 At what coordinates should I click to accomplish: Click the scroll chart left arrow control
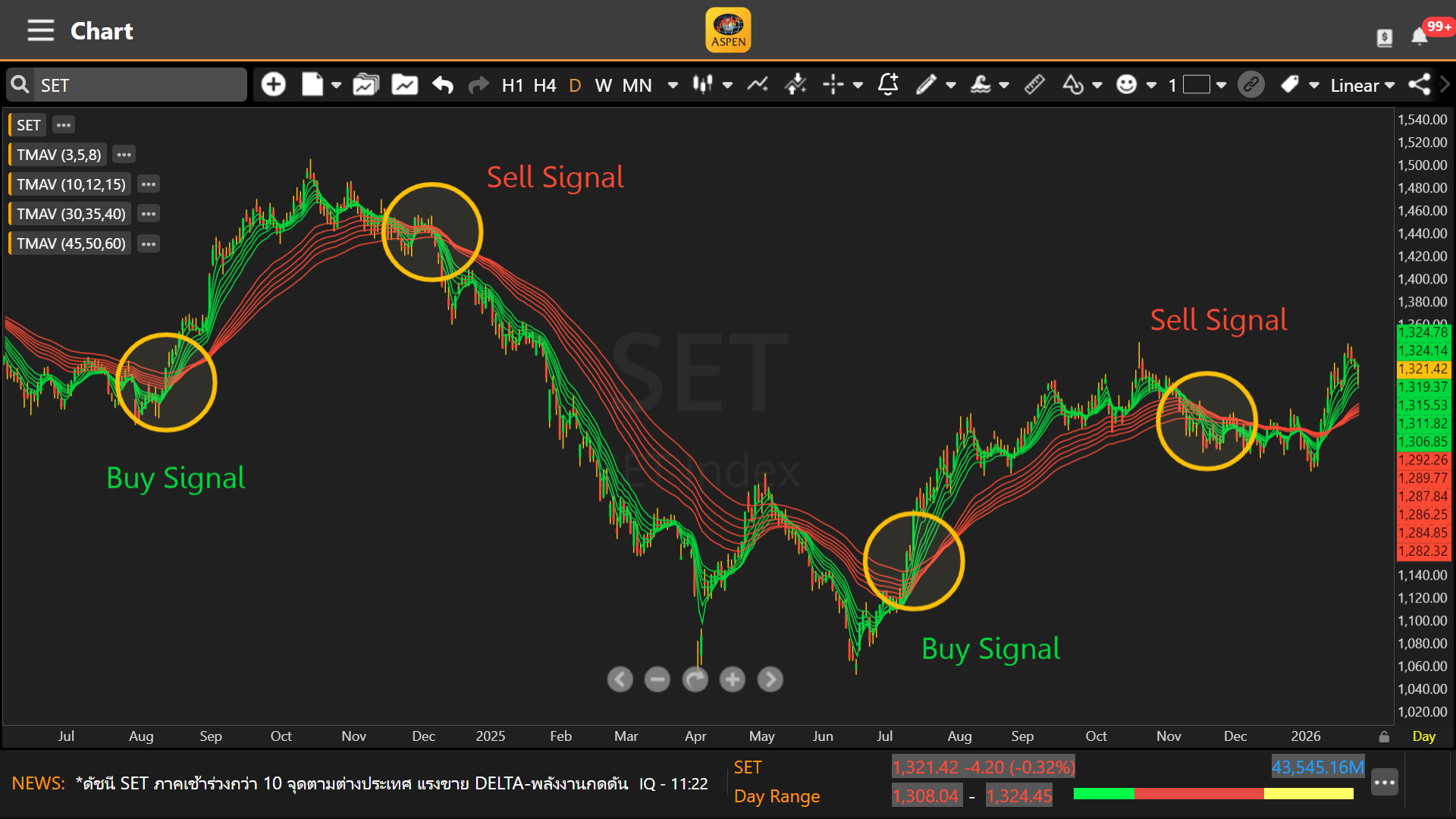coord(620,679)
